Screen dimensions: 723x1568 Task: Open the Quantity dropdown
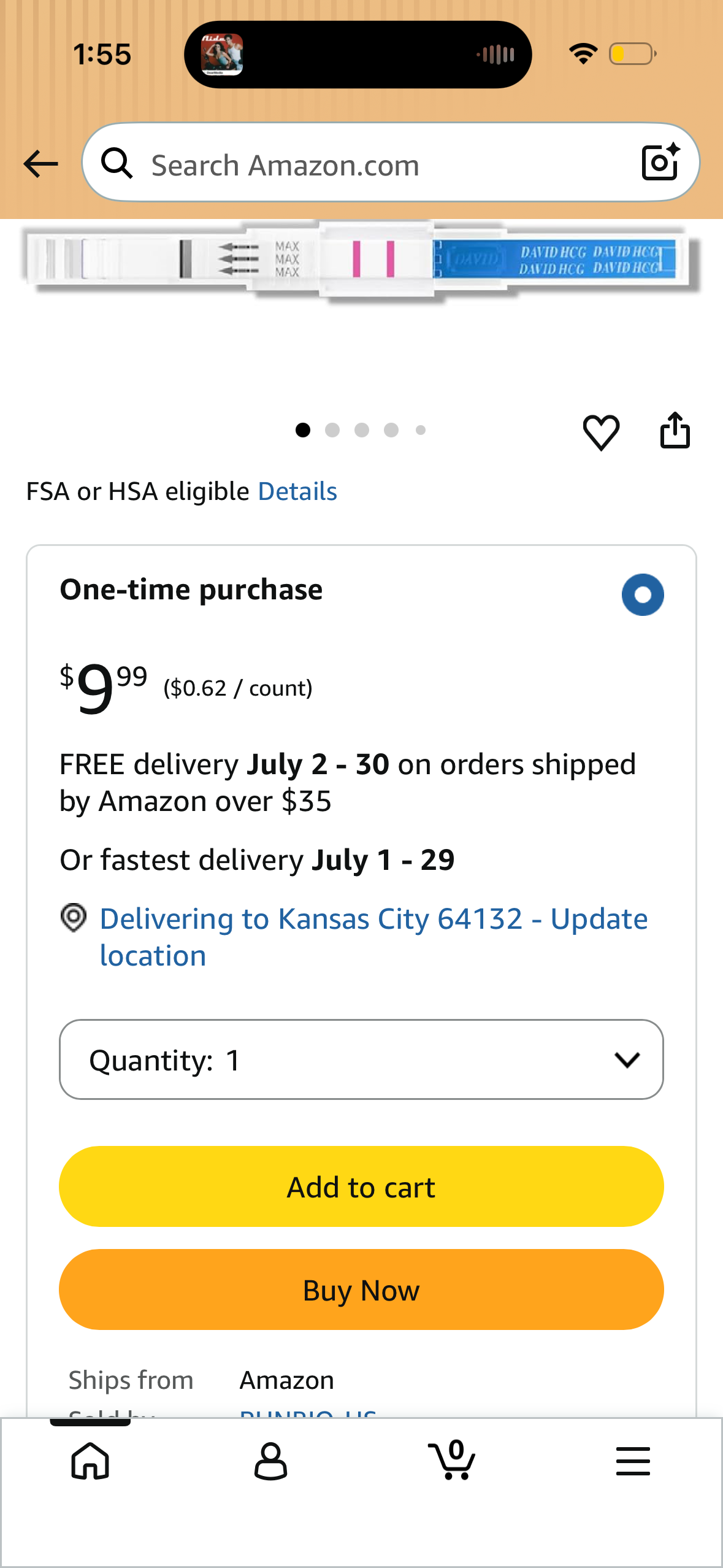[361, 1059]
